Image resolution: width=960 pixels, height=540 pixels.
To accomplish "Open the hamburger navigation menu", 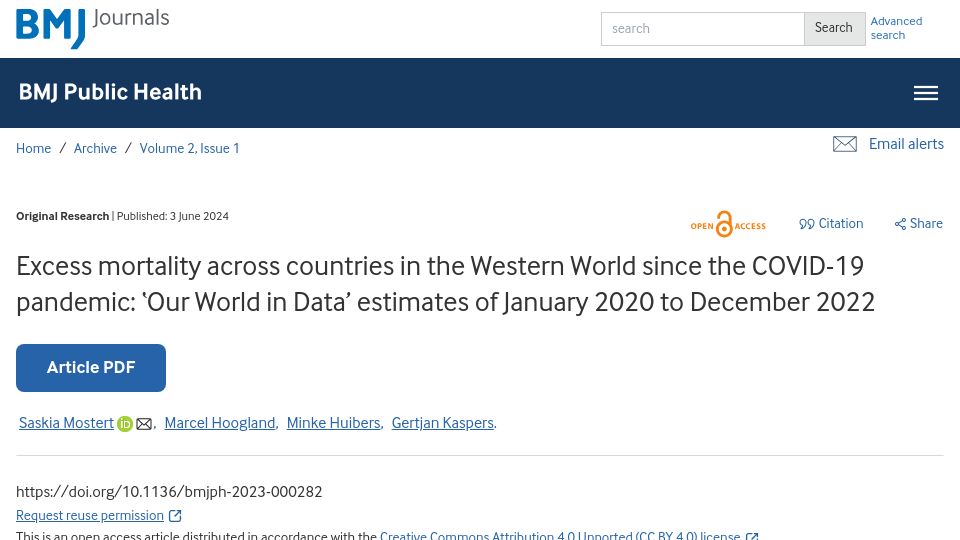I will click(x=926, y=93).
